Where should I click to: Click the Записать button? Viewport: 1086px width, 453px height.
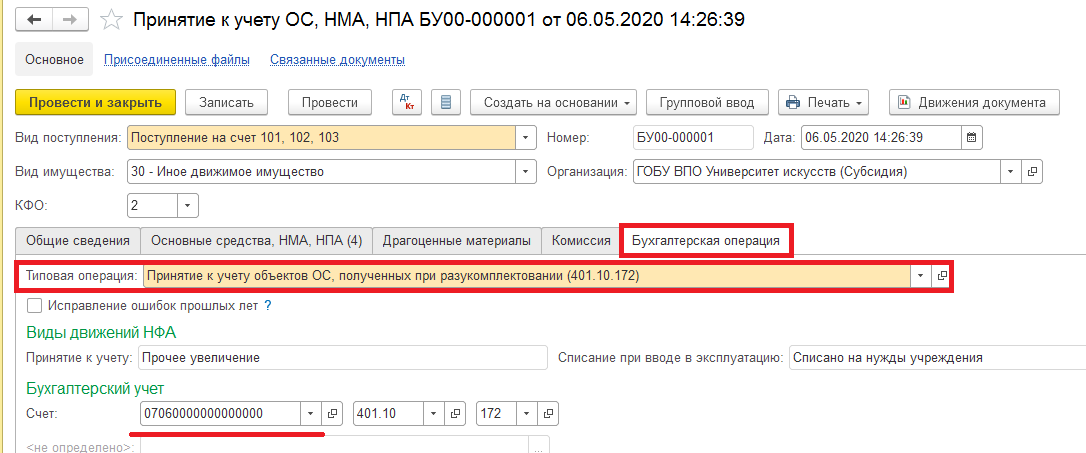click(x=226, y=103)
